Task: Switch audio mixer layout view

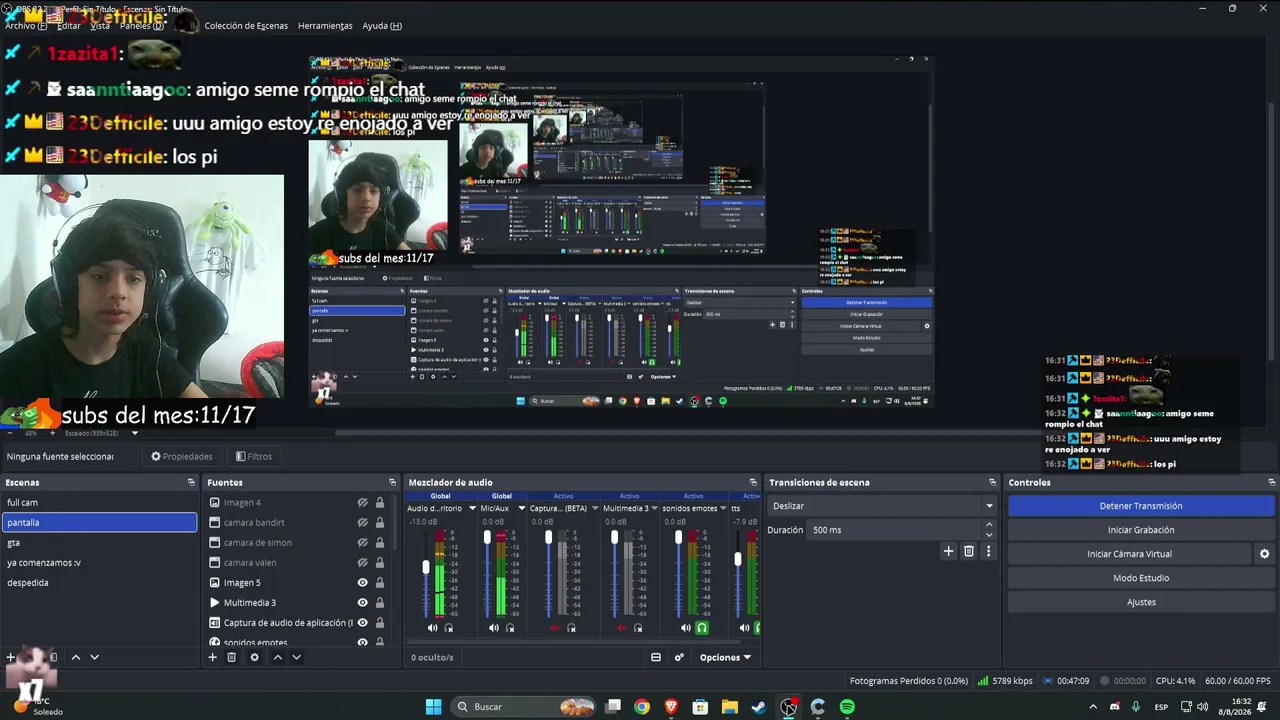Action: coord(656,657)
